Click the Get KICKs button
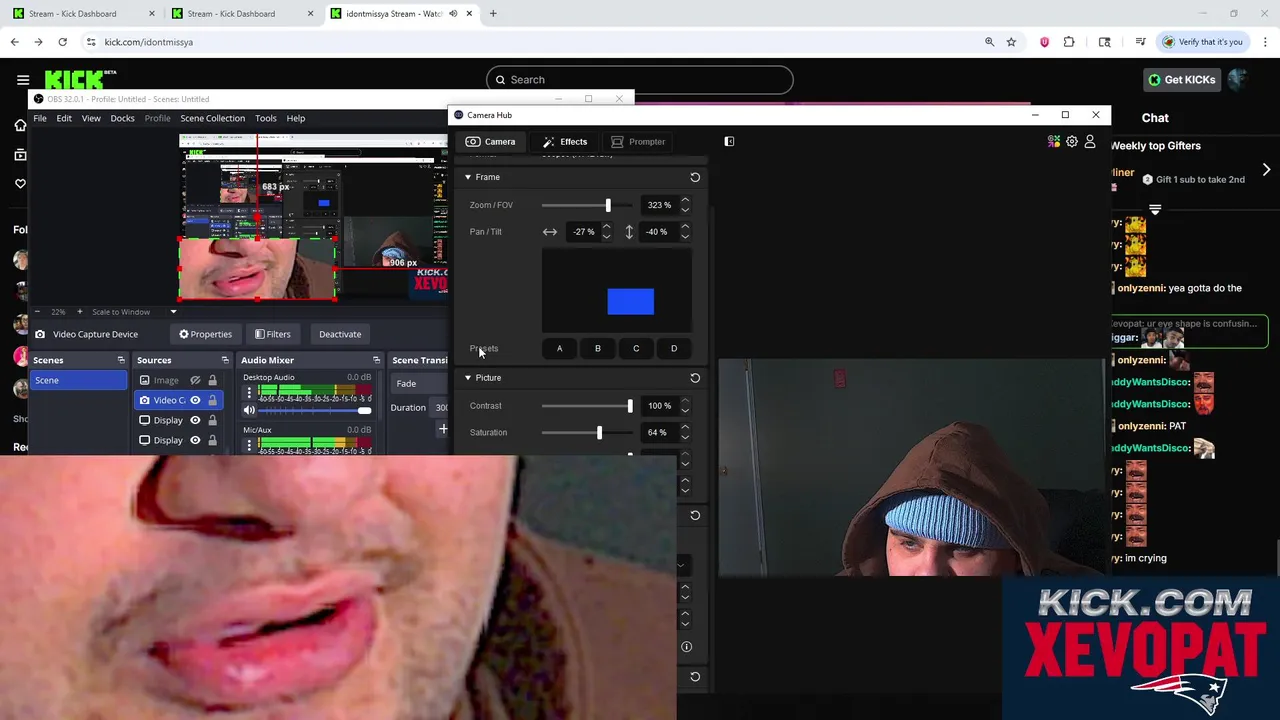The width and height of the screenshot is (1280, 720). [1181, 80]
